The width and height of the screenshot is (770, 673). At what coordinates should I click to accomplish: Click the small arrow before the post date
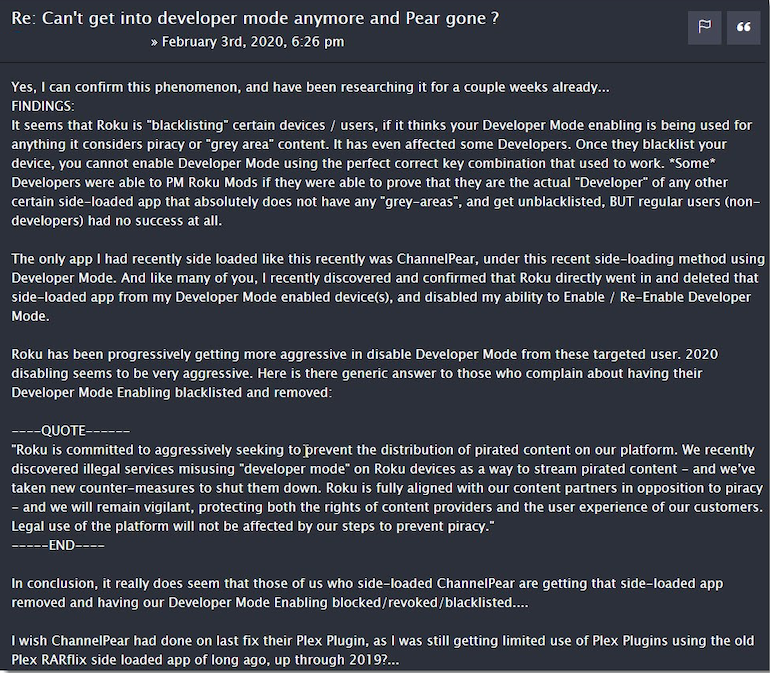154,42
